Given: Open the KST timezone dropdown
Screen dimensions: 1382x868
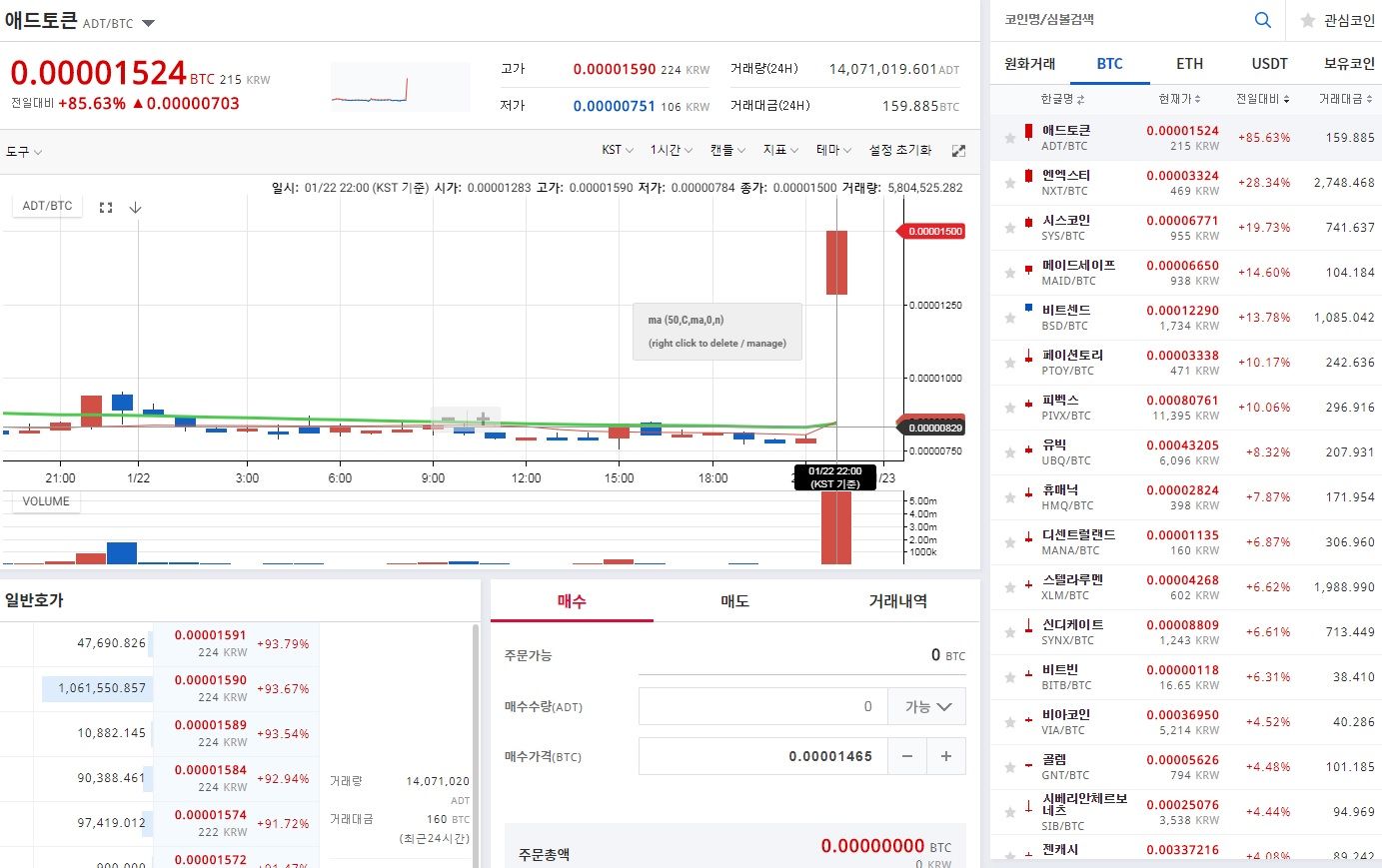Looking at the screenshot, I should coord(618,150).
